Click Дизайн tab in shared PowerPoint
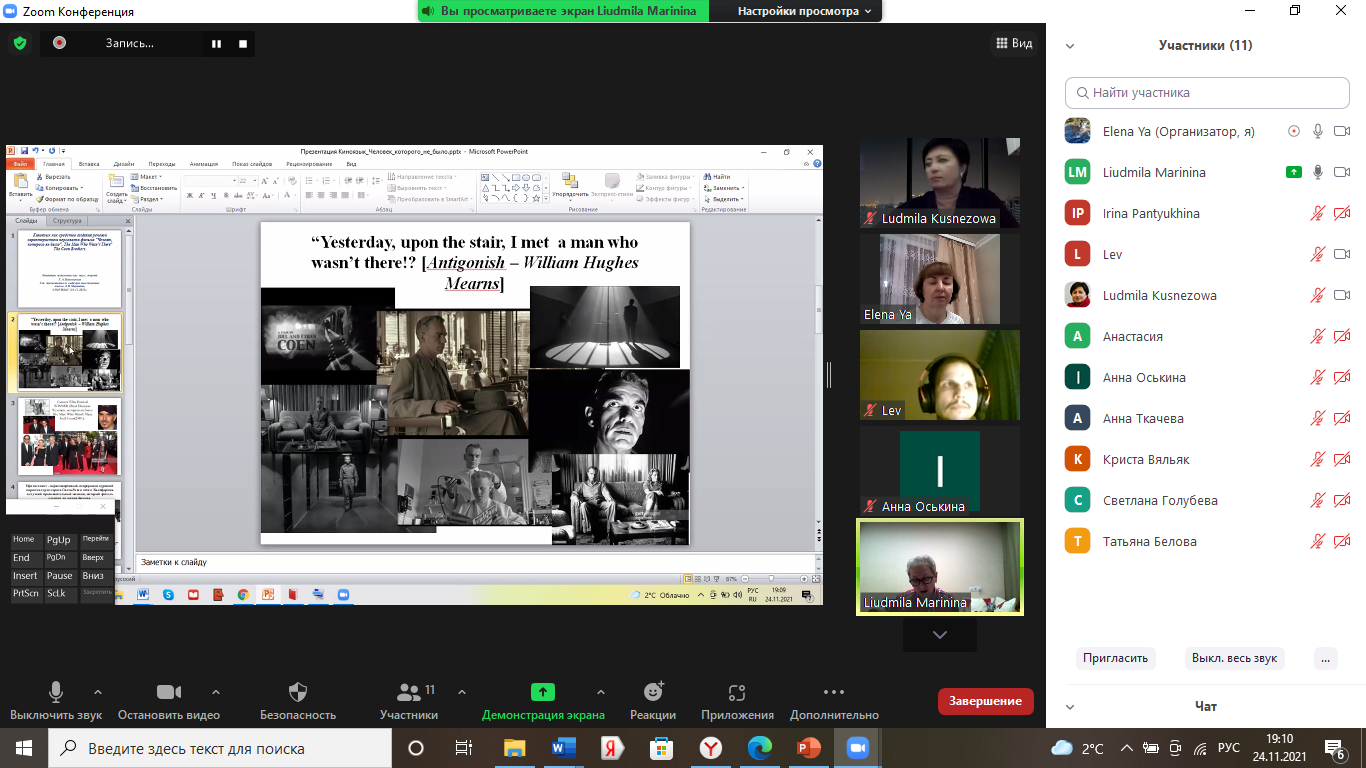The height and width of the screenshot is (768, 1366). pos(124,163)
